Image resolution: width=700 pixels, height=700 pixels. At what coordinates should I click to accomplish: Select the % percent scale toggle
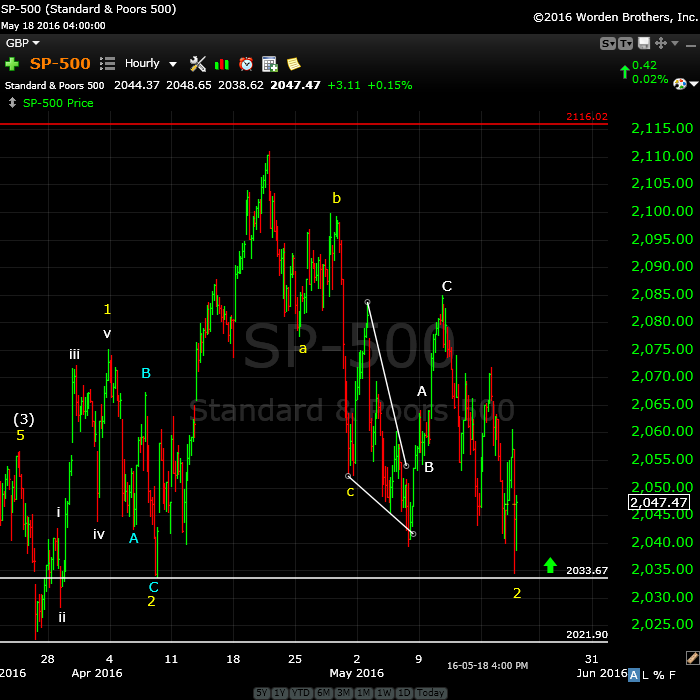point(658,675)
